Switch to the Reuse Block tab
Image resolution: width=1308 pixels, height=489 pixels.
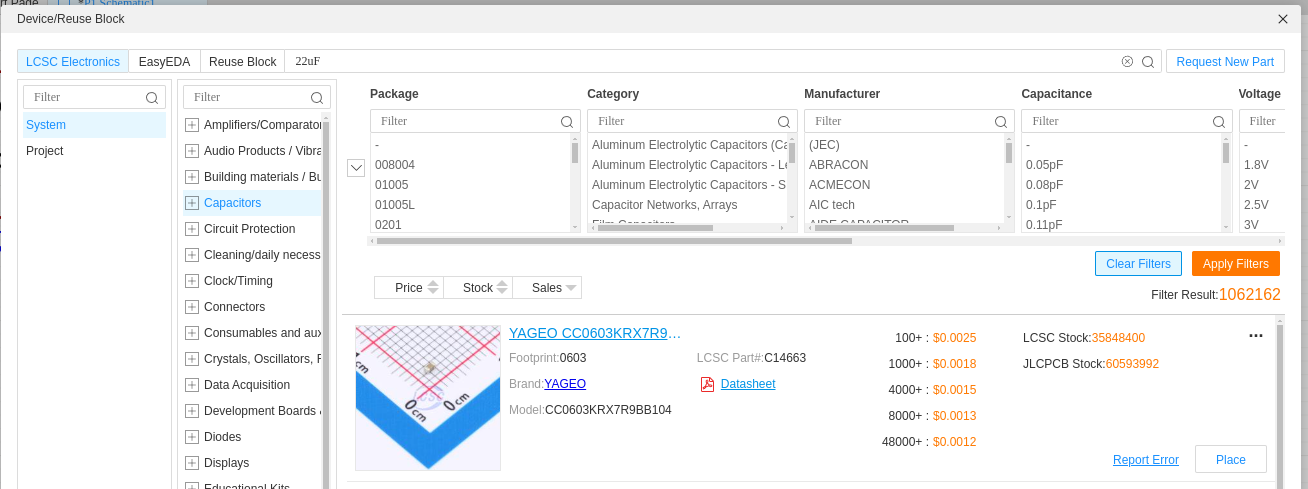pos(242,61)
